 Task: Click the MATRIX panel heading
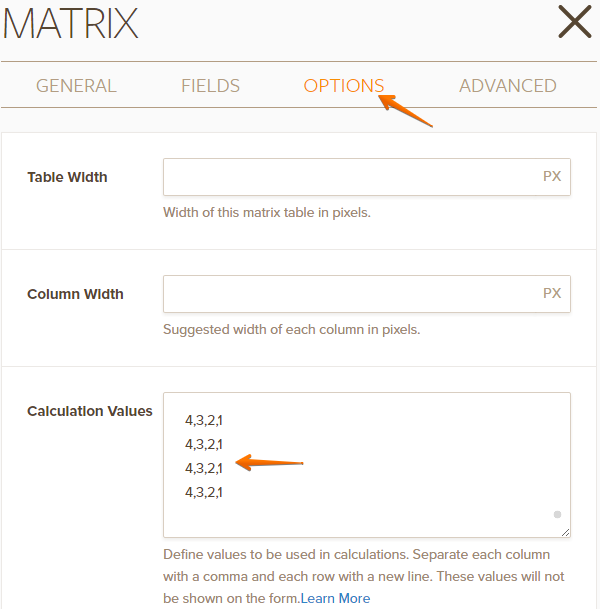70,24
